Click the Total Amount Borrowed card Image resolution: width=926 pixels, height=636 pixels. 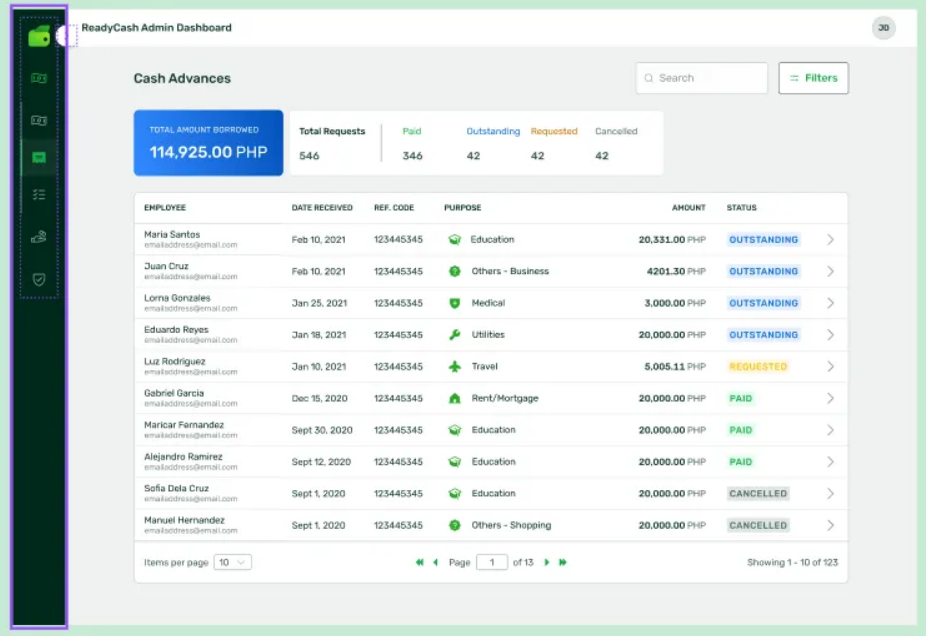tap(208, 143)
